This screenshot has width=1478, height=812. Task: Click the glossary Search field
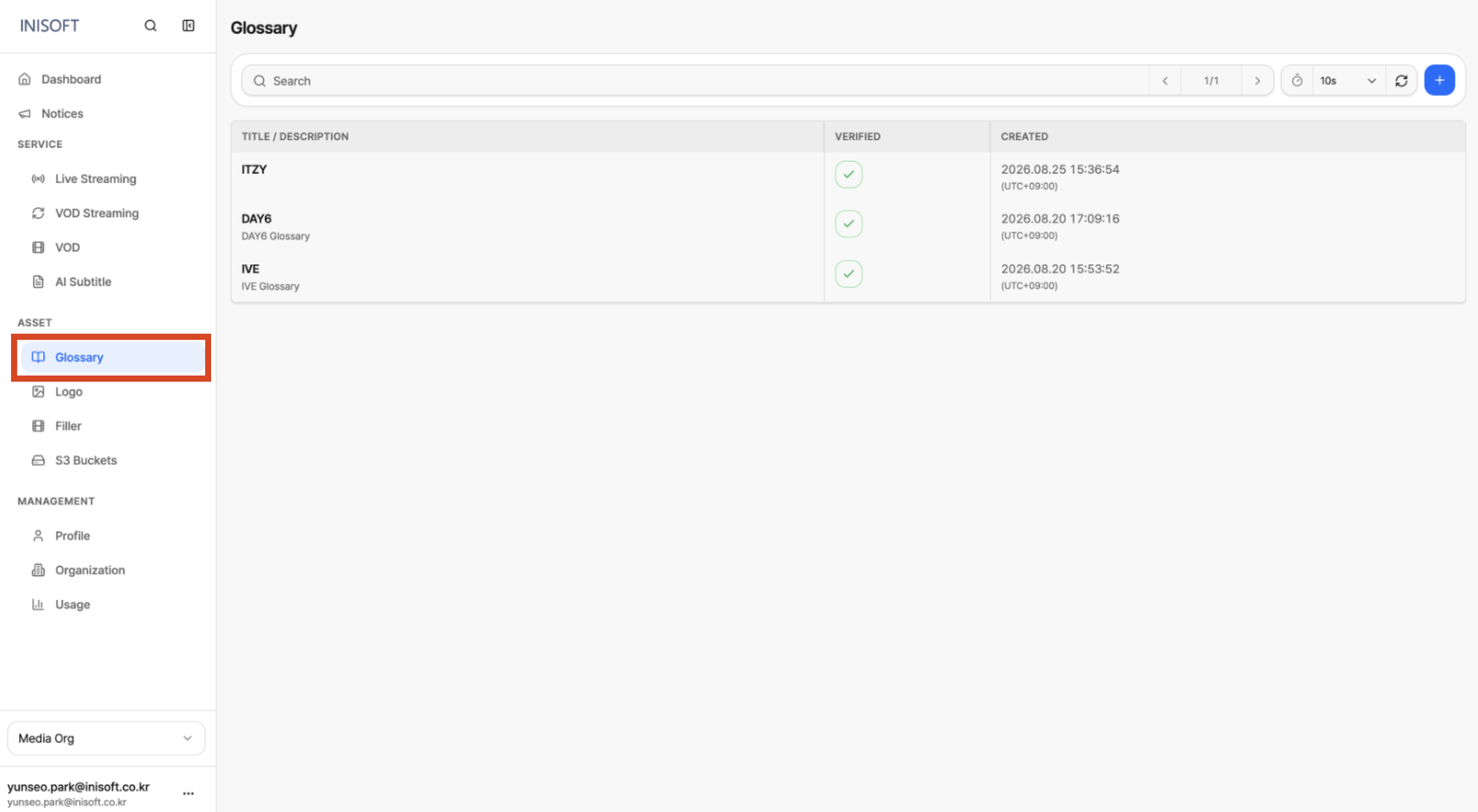pyautogui.click(x=695, y=80)
